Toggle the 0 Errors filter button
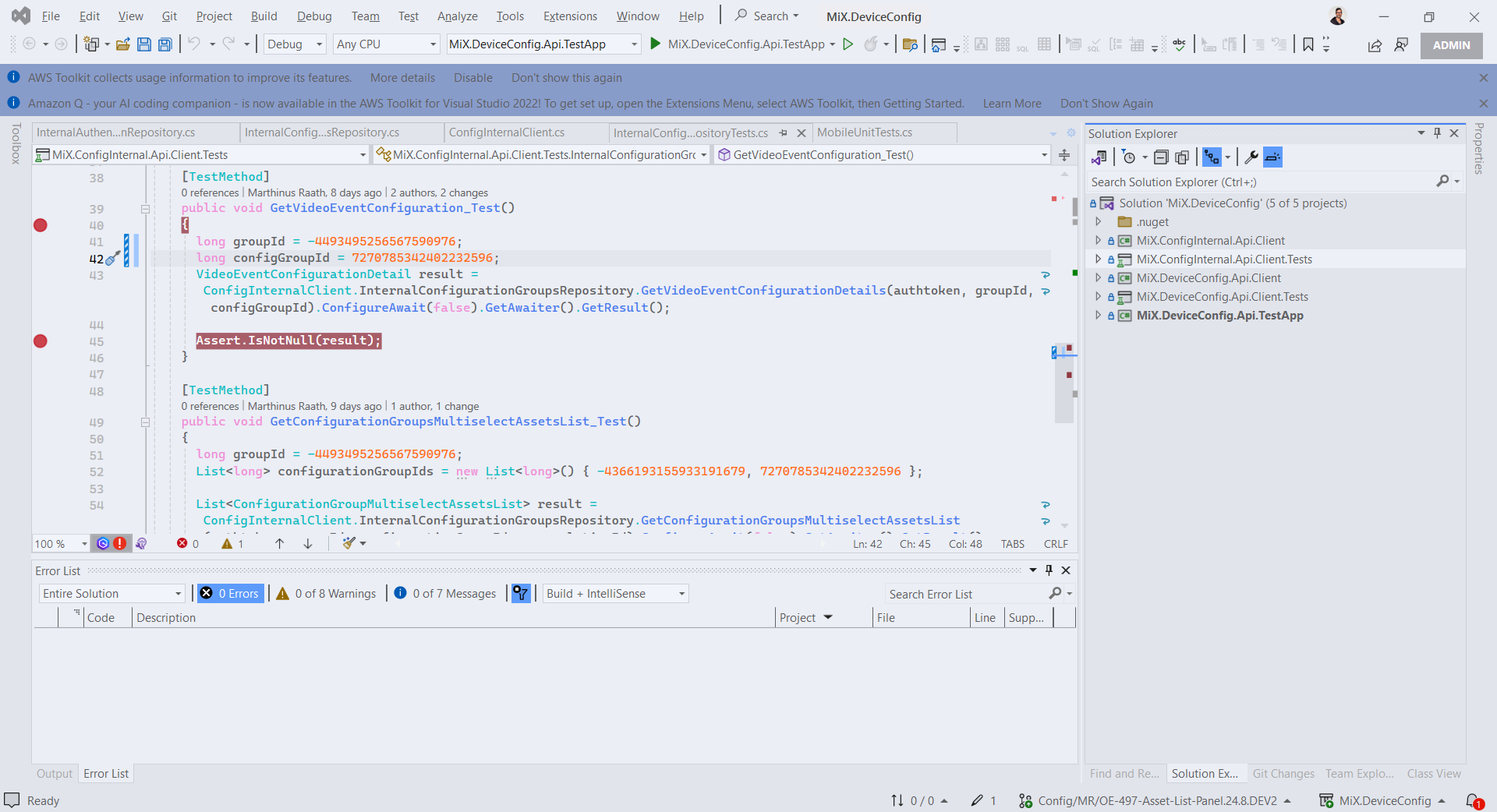 230,594
